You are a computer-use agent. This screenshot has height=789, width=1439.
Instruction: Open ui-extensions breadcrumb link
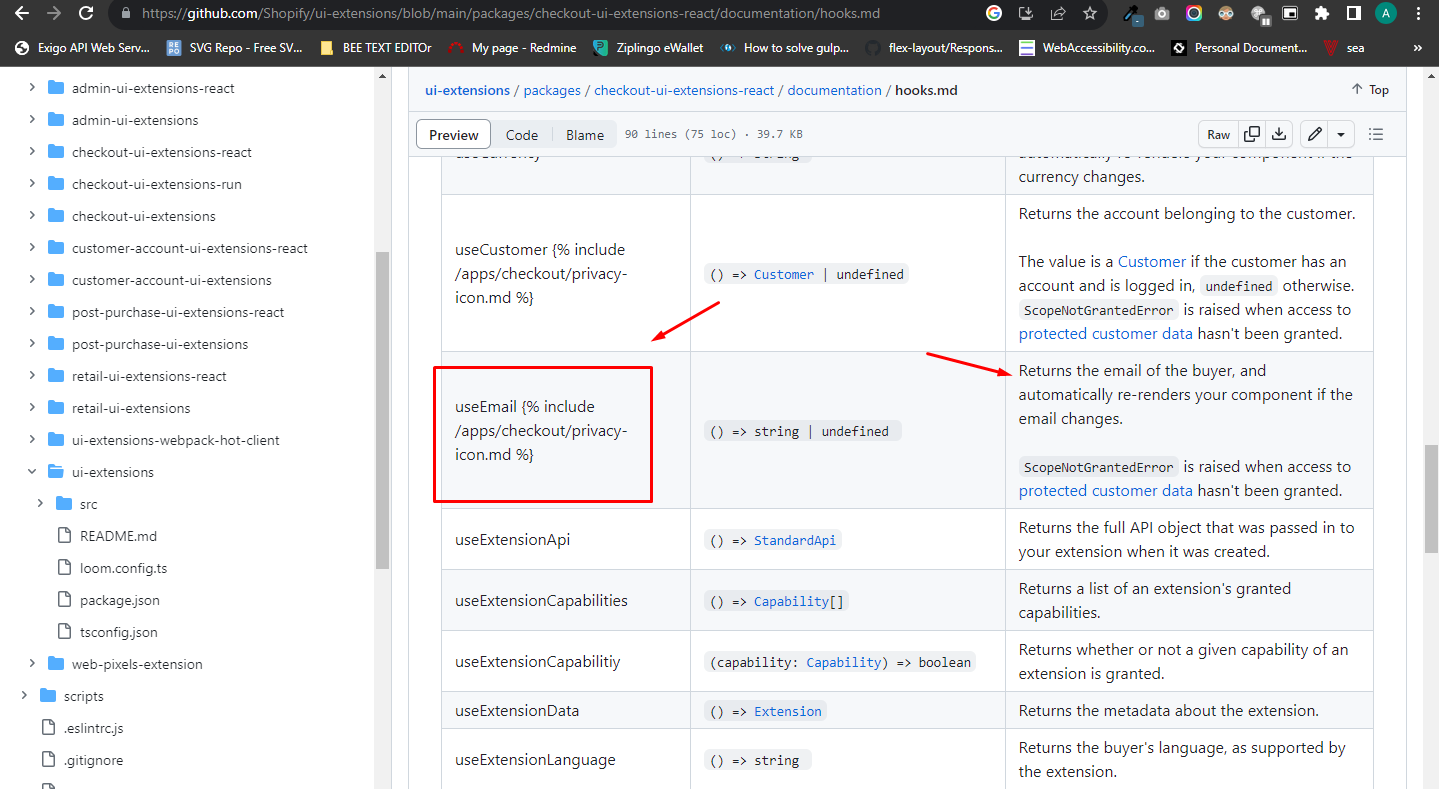click(x=467, y=90)
